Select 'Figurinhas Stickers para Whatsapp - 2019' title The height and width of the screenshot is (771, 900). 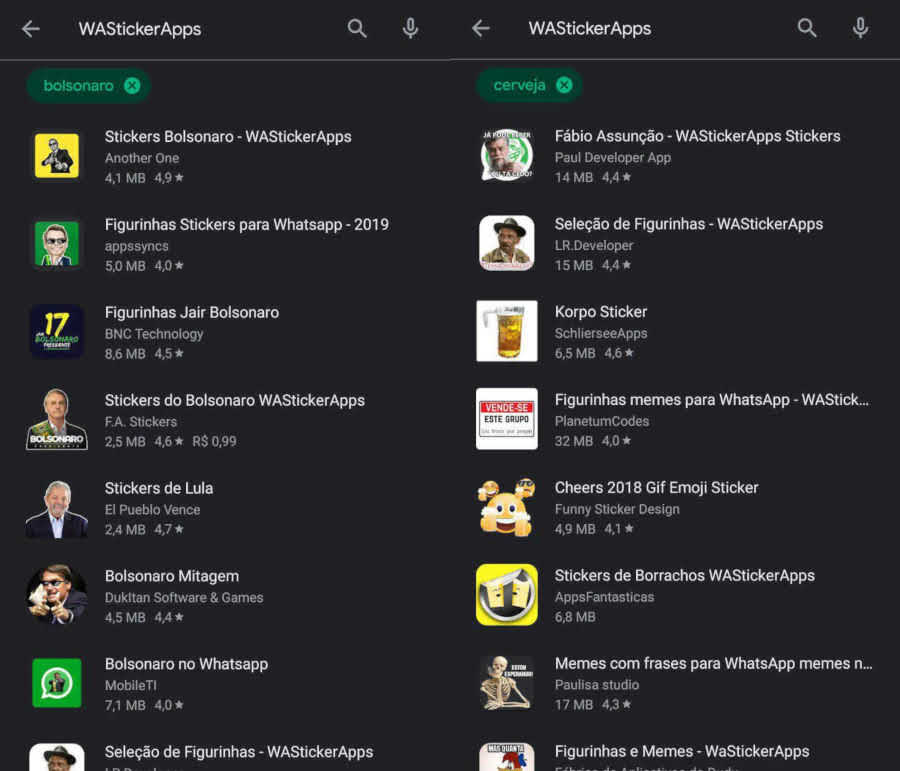[247, 224]
